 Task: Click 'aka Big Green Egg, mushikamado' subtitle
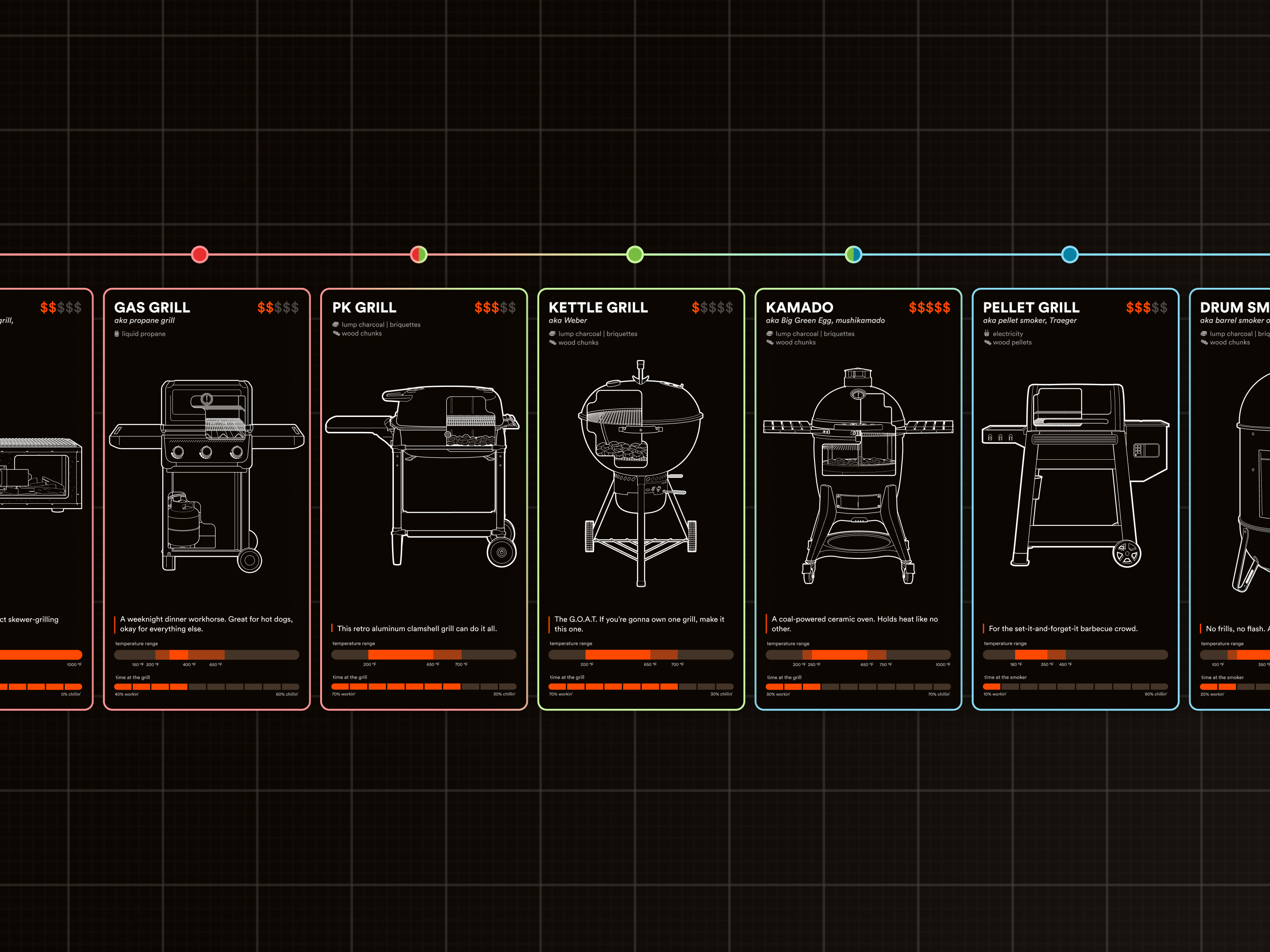pos(825,321)
